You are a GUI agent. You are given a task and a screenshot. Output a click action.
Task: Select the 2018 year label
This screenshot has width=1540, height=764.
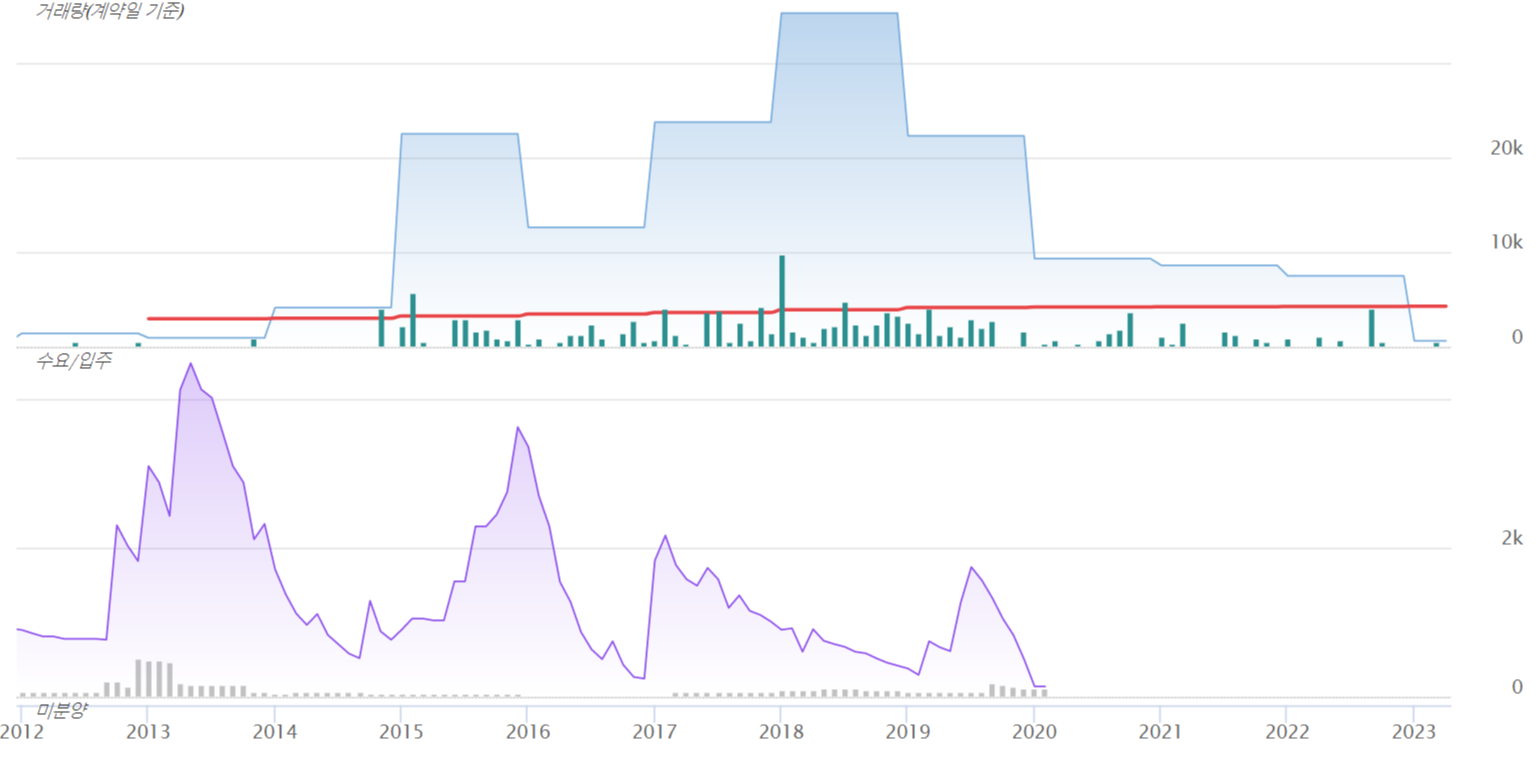[780, 734]
